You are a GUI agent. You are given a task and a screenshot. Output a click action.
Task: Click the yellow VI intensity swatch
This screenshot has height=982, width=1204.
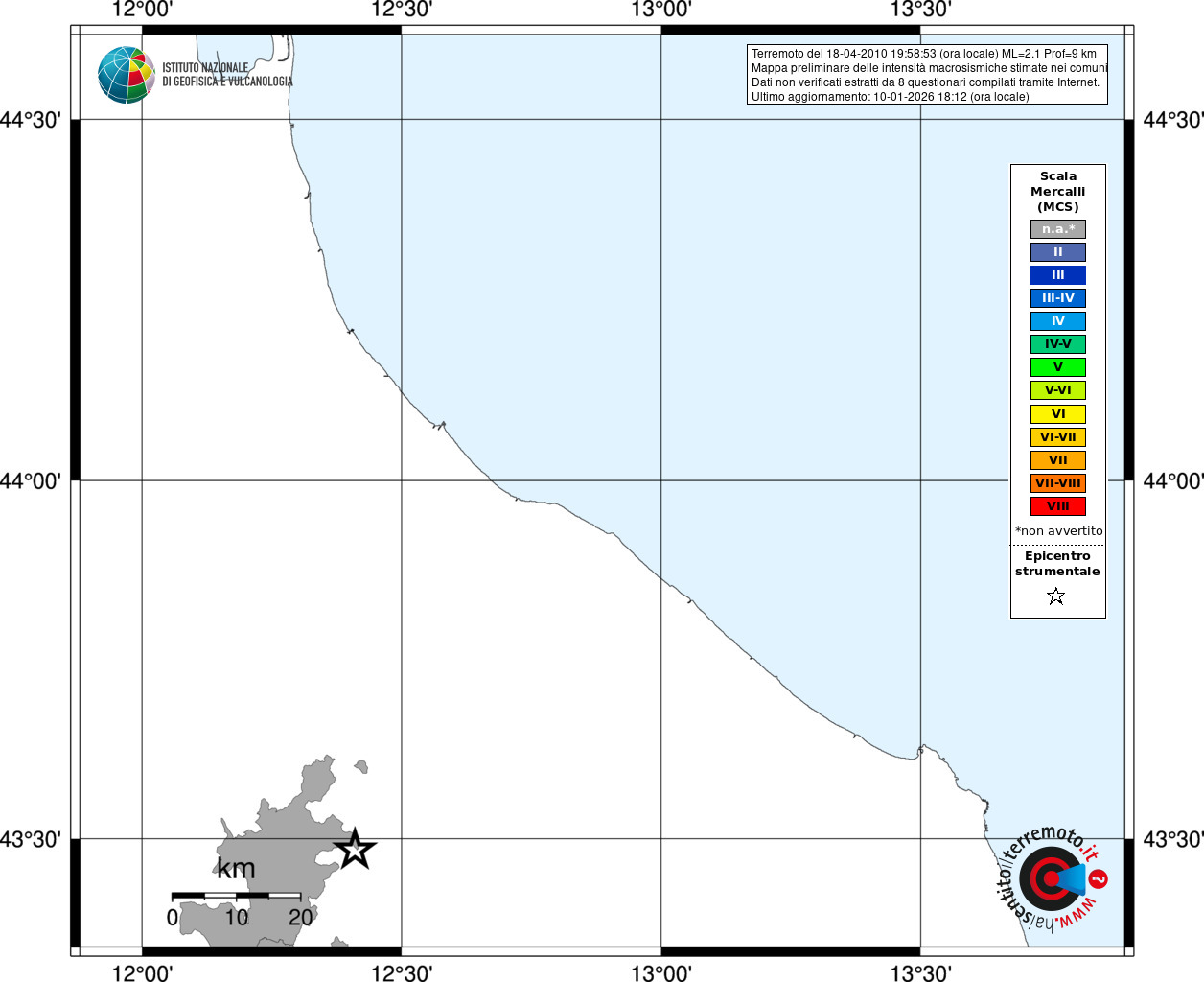click(x=1058, y=414)
